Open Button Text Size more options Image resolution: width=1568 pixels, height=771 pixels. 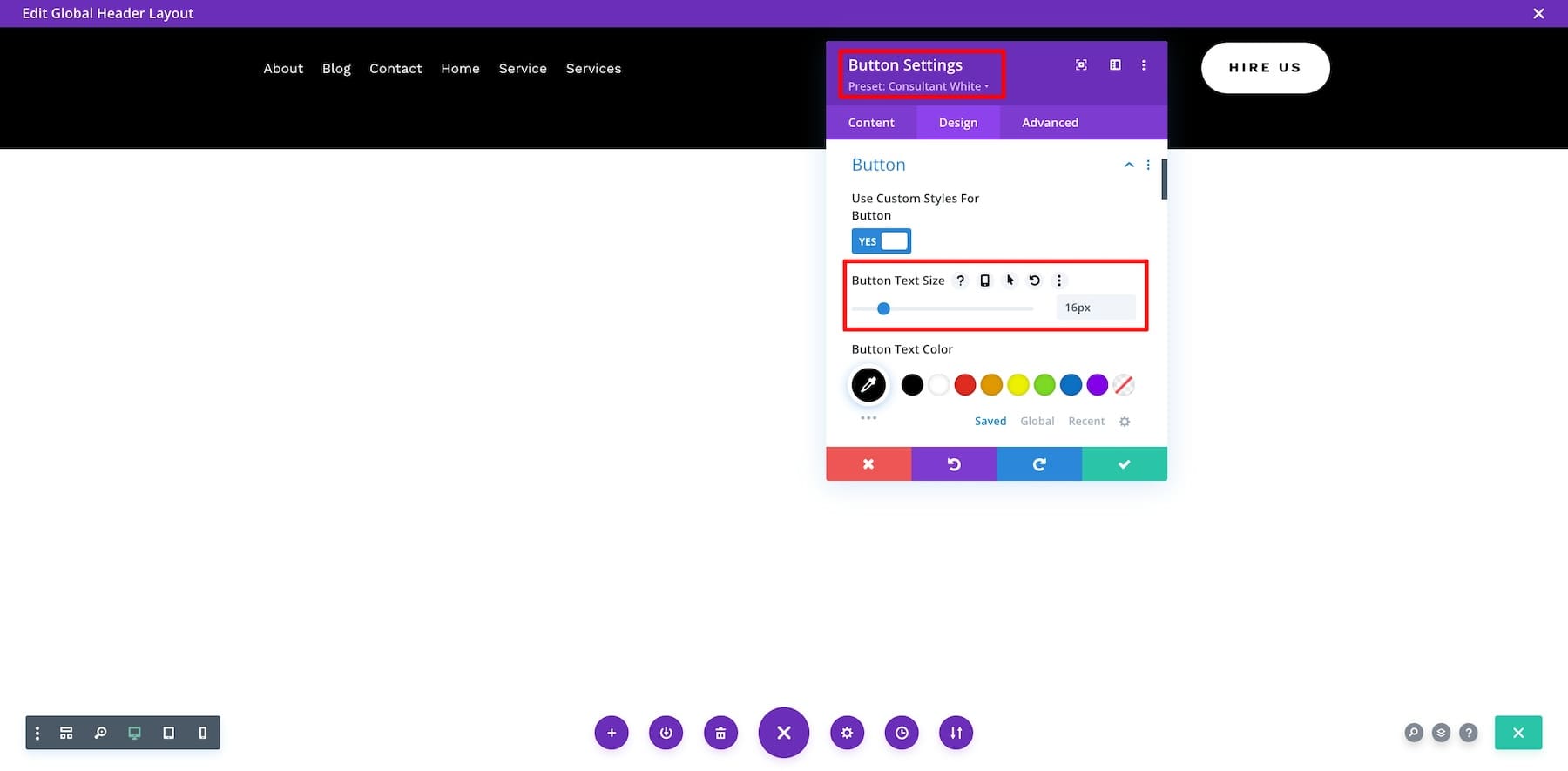(x=1059, y=281)
